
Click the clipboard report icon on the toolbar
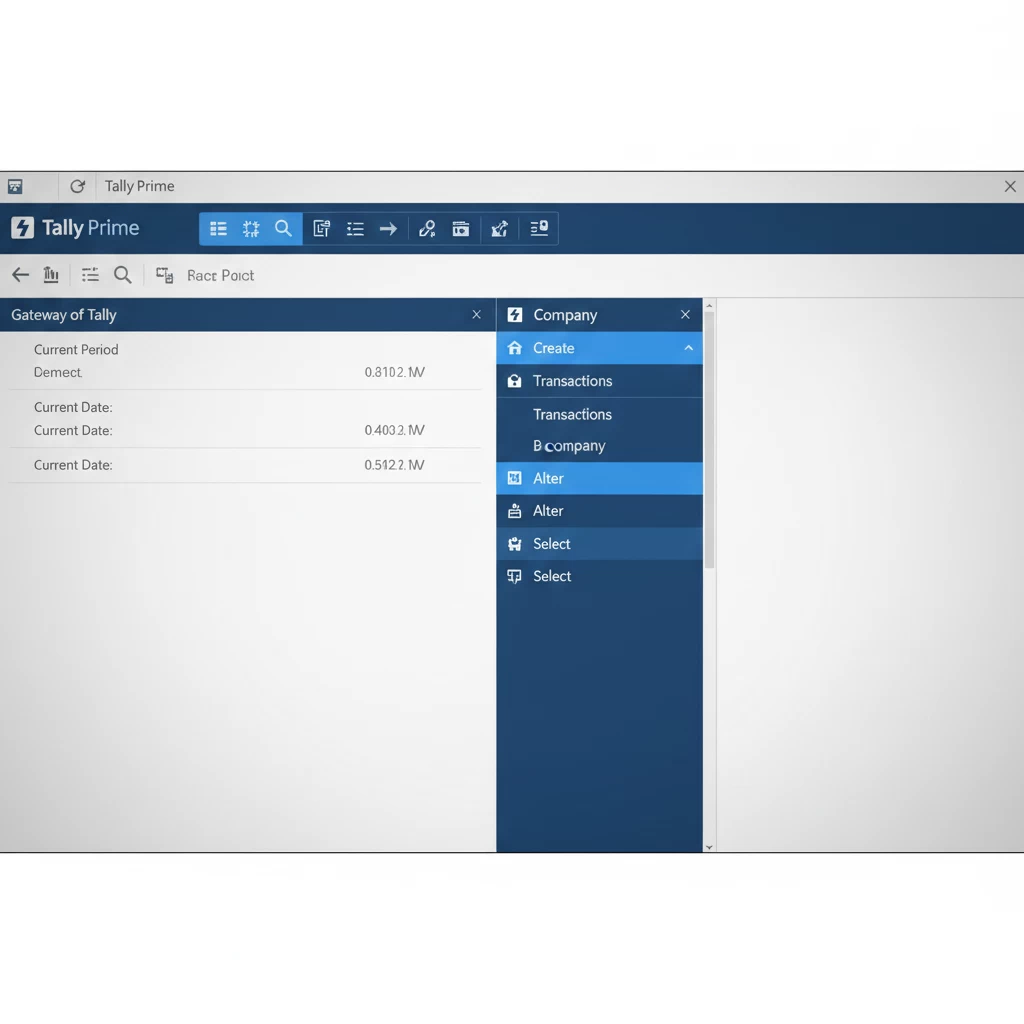click(x=321, y=228)
